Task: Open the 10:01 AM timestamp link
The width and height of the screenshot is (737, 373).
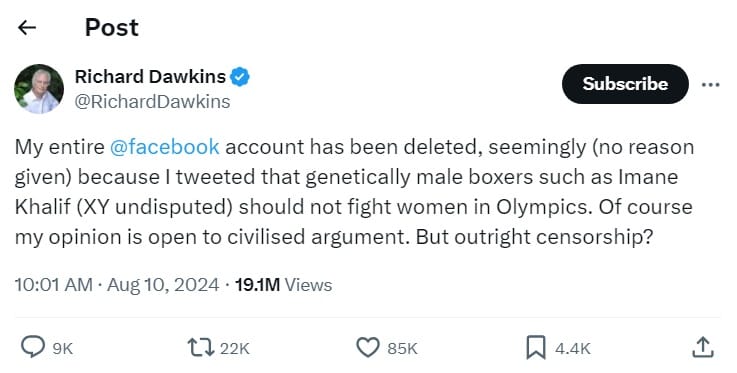Action: click(x=54, y=285)
